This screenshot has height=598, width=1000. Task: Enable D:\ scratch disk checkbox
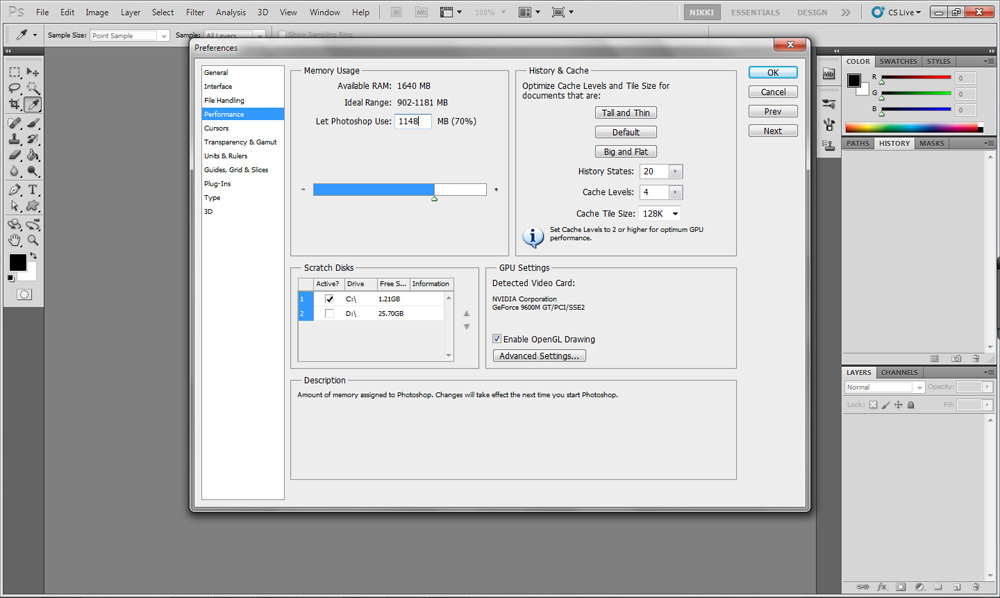coord(329,314)
